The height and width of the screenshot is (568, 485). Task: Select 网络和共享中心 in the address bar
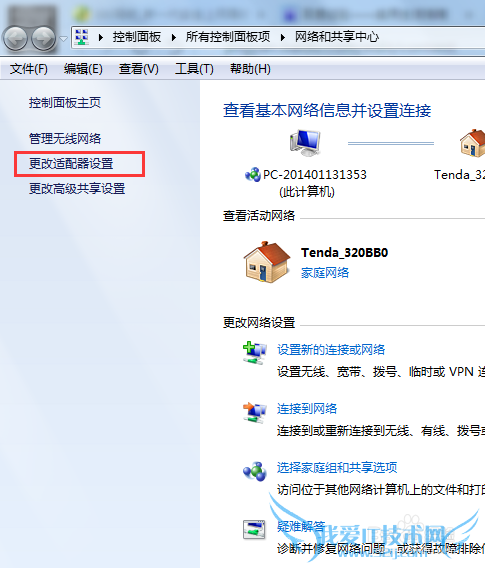337,37
